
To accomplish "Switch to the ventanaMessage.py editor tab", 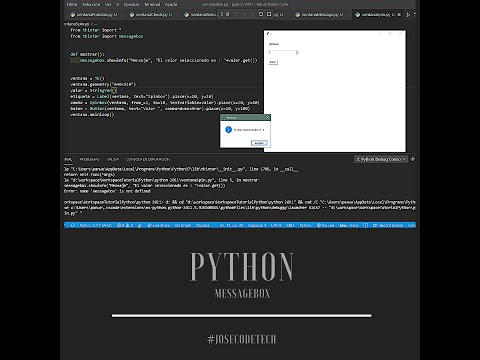I will (x=319, y=15).
